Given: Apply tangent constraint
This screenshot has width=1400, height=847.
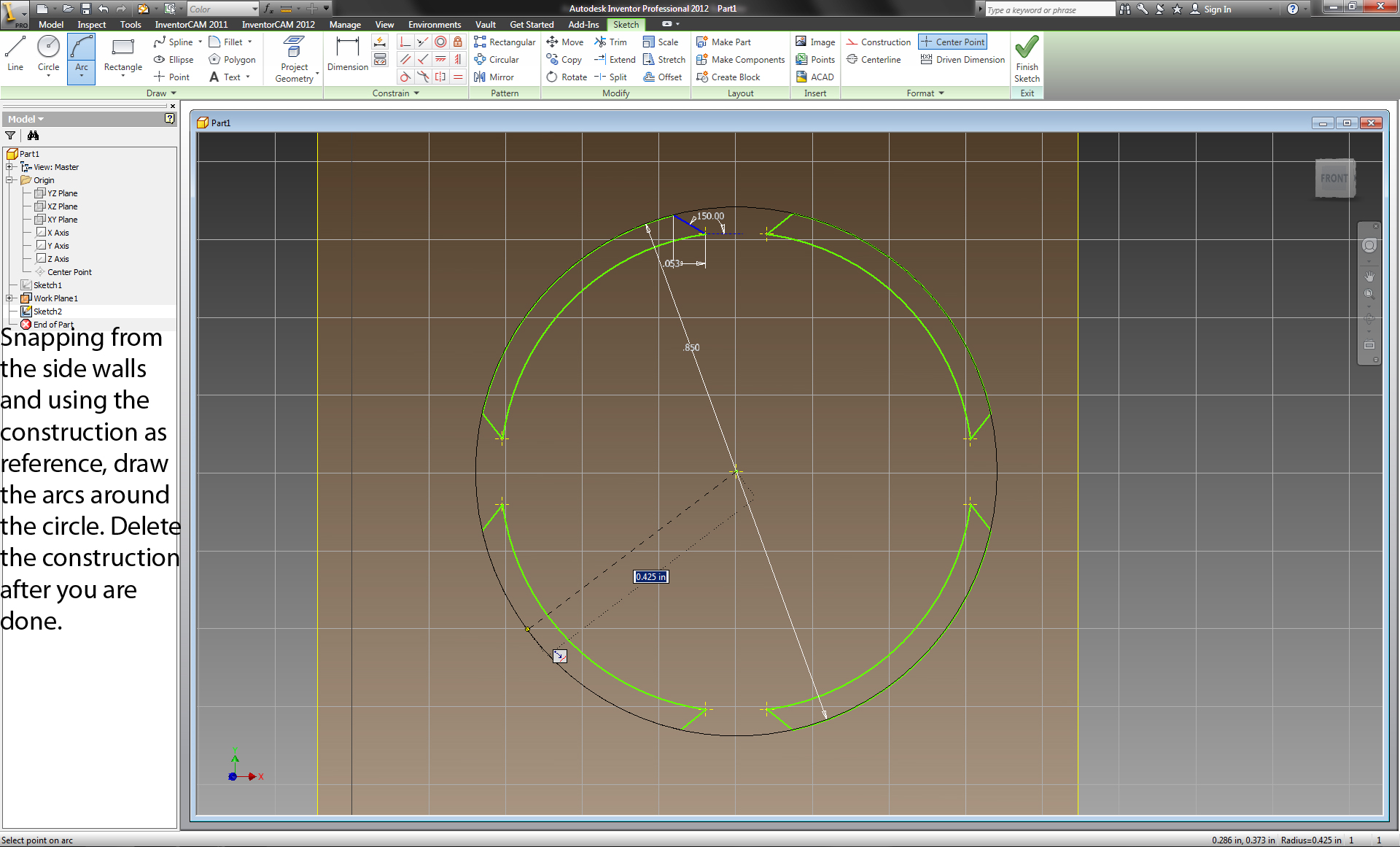Looking at the screenshot, I should (405, 77).
